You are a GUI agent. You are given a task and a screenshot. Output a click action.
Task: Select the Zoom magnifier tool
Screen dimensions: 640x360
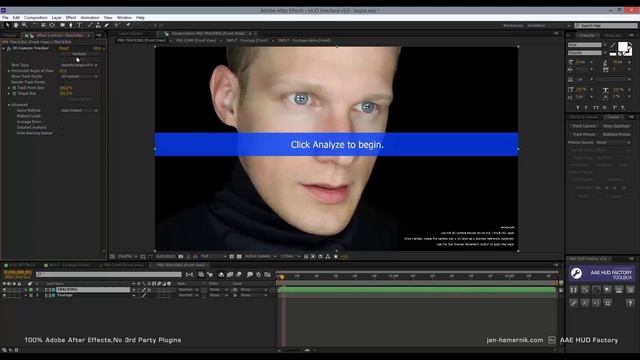click(24, 25)
